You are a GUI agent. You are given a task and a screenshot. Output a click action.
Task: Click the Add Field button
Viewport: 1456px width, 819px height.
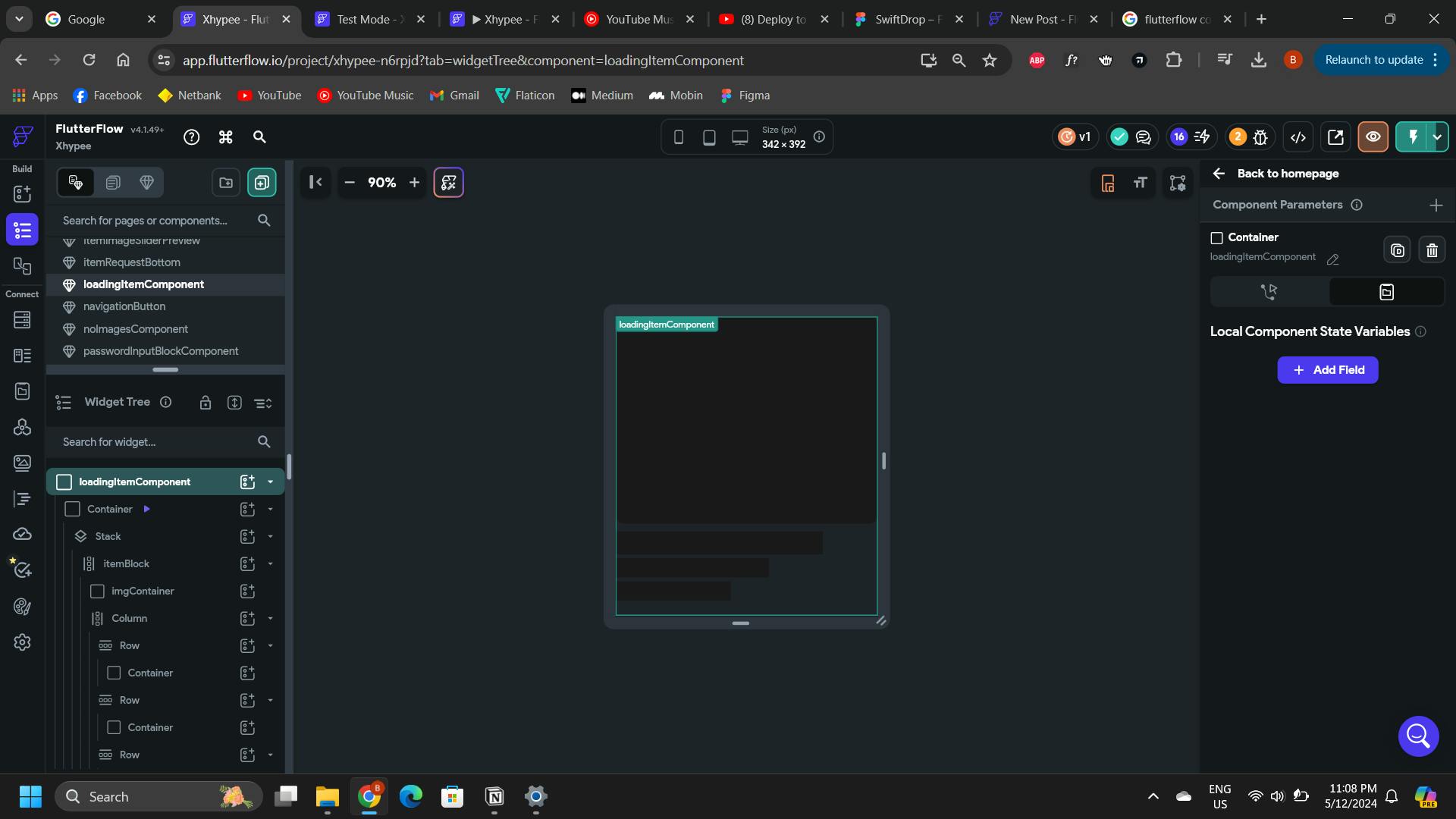pos(1327,370)
